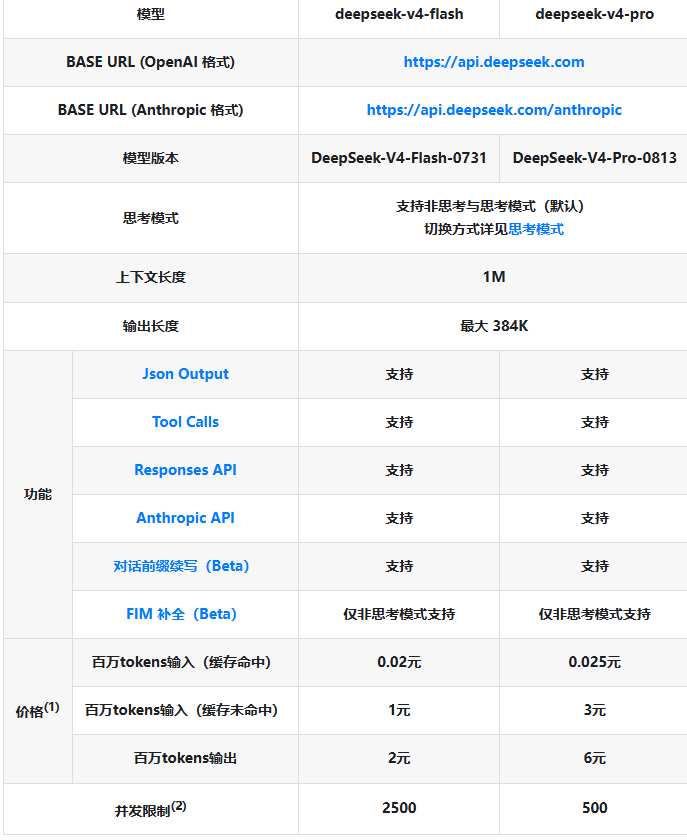The width and height of the screenshot is (687, 840).
Task: Select the DeepSeek-V4-Pro-0813 version cell
Action: 594,158
